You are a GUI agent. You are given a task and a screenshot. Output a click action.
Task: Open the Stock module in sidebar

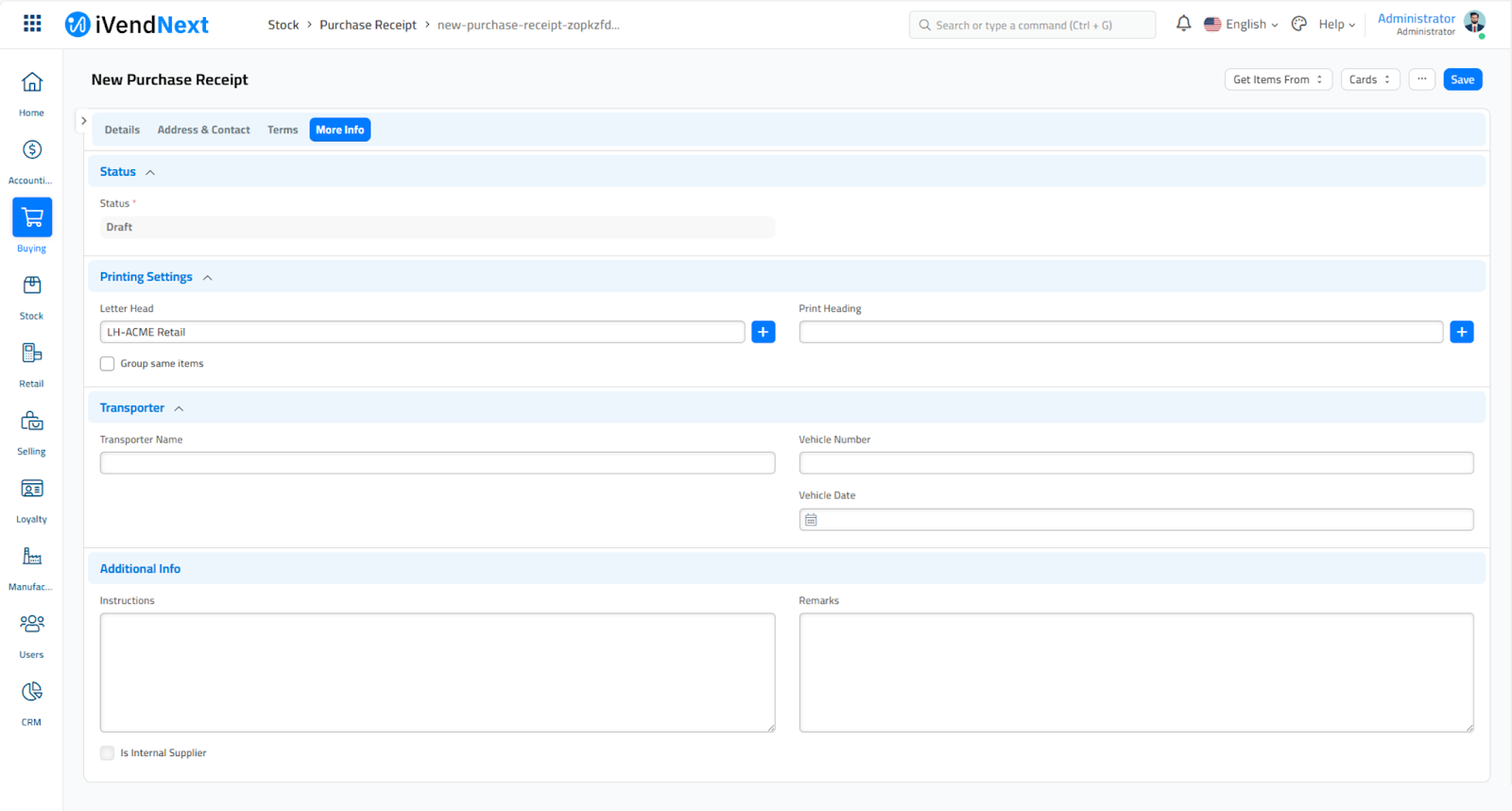[32, 285]
